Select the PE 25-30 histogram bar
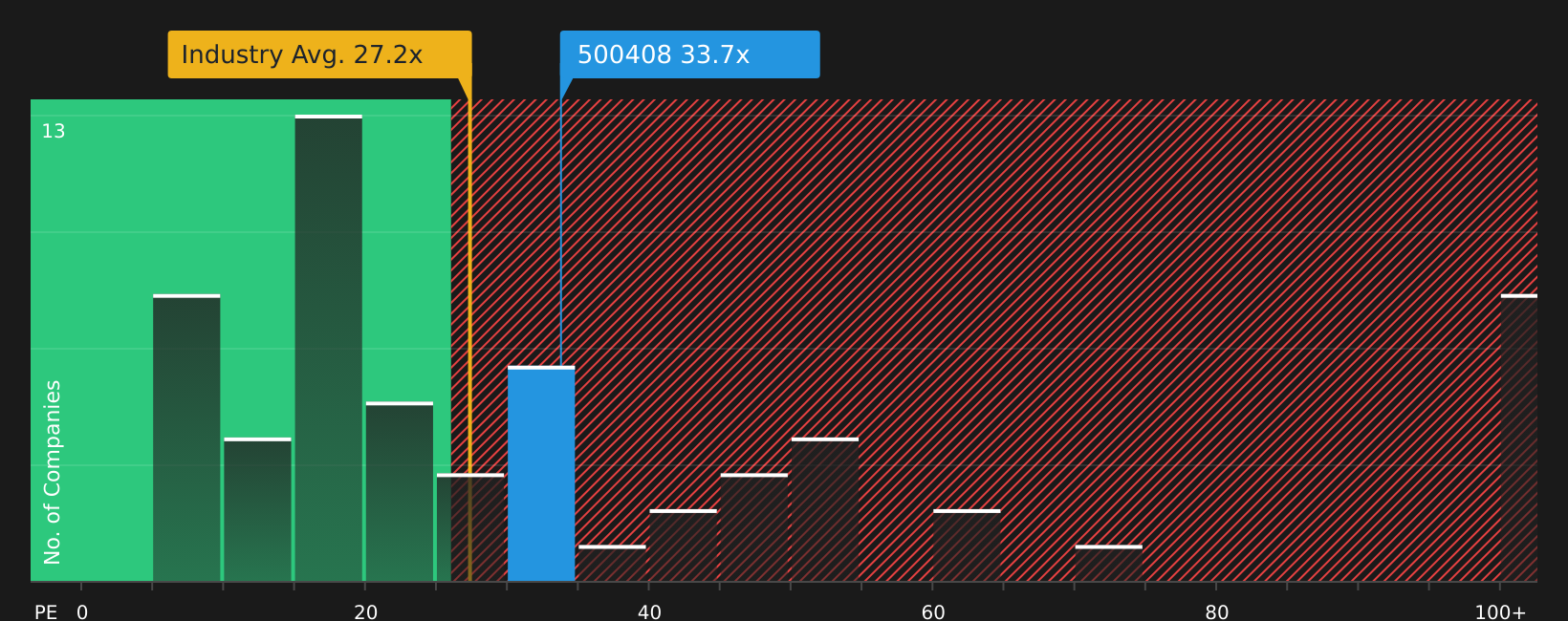The image size is (1568, 621). click(470, 527)
